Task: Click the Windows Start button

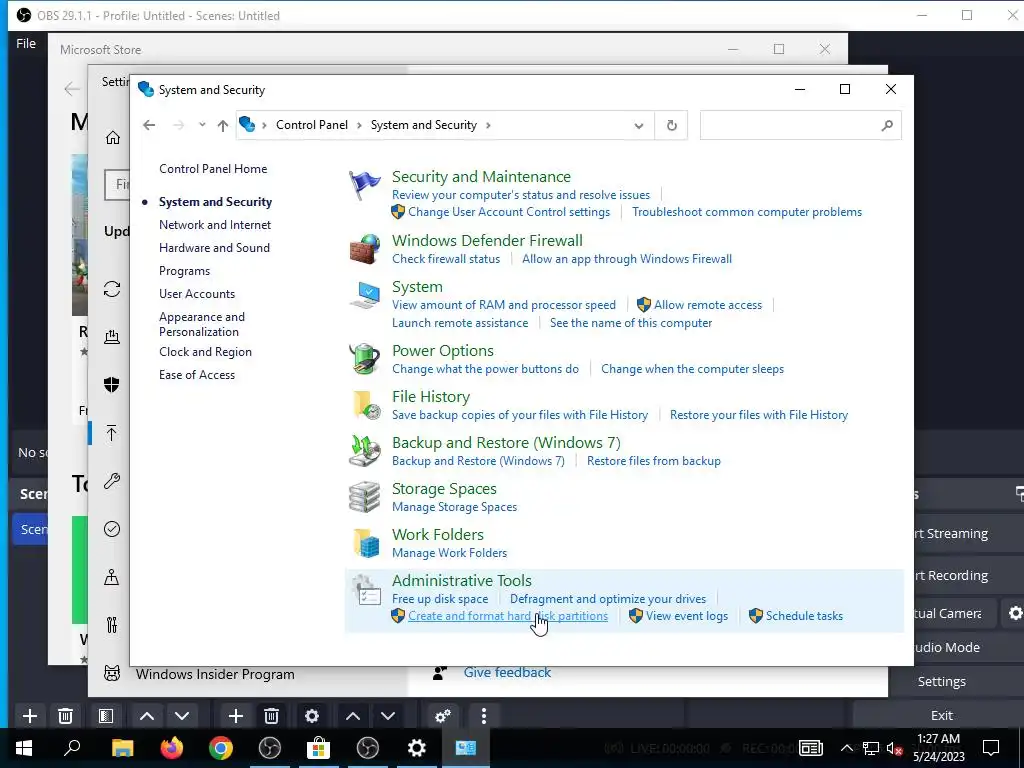Action: click(x=24, y=748)
